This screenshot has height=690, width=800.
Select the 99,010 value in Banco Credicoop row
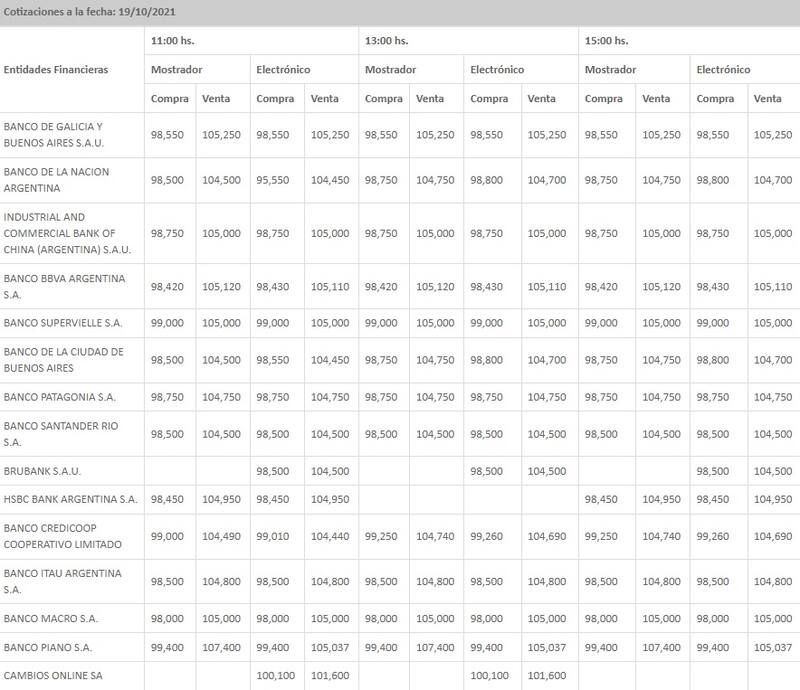[x=275, y=536]
